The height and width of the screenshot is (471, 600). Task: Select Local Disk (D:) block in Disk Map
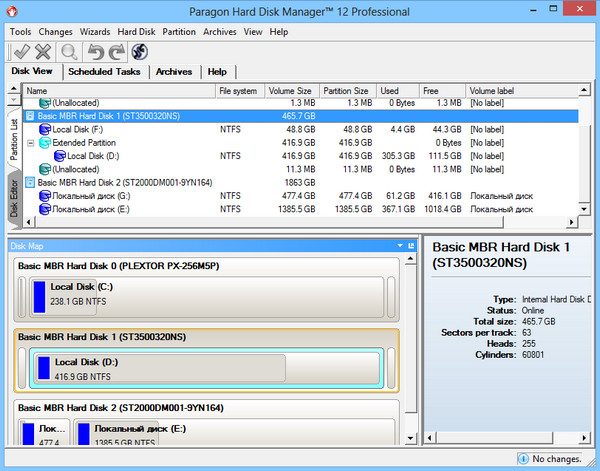[207, 369]
